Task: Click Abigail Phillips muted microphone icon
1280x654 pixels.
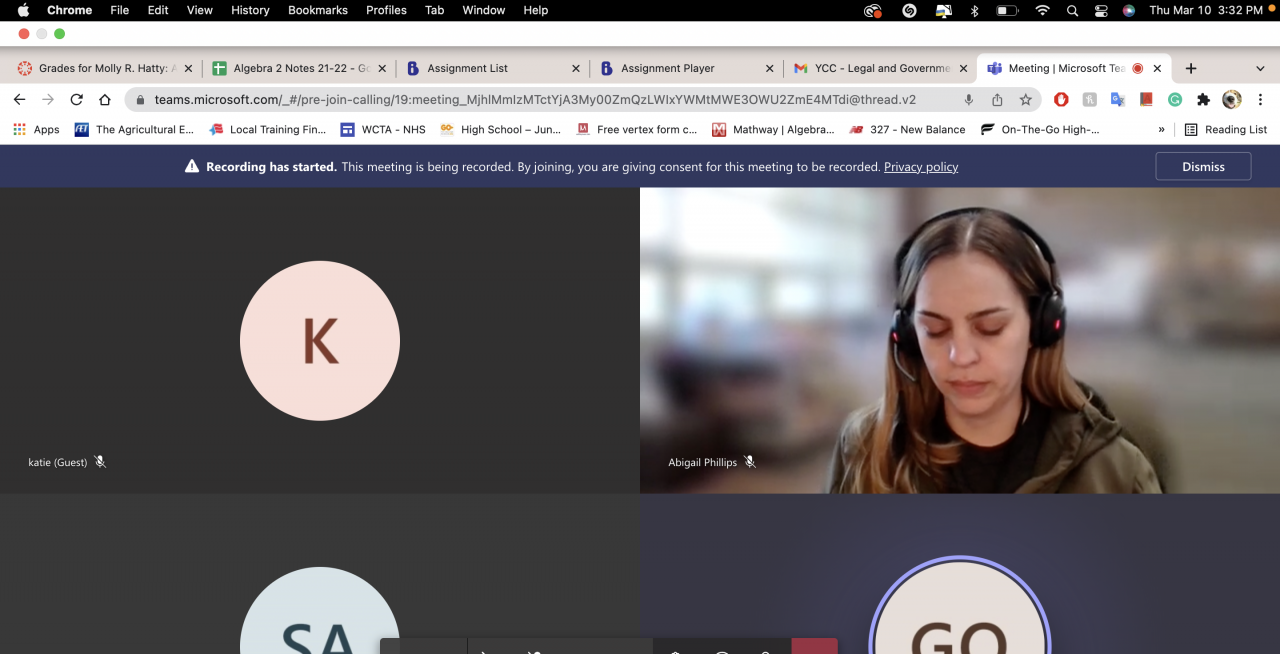Action: [x=750, y=462]
